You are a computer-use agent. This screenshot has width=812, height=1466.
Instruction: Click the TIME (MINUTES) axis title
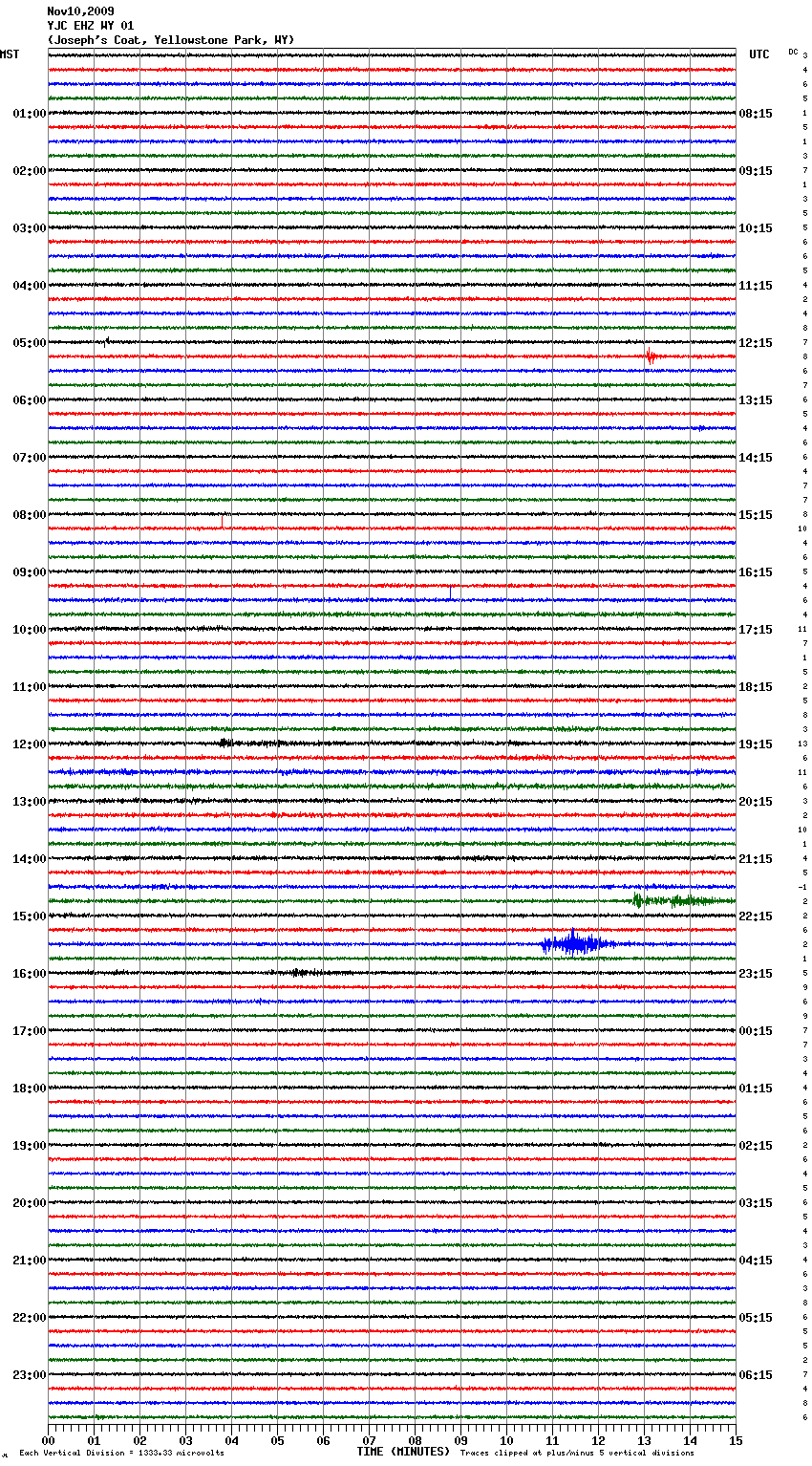point(403,1452)
